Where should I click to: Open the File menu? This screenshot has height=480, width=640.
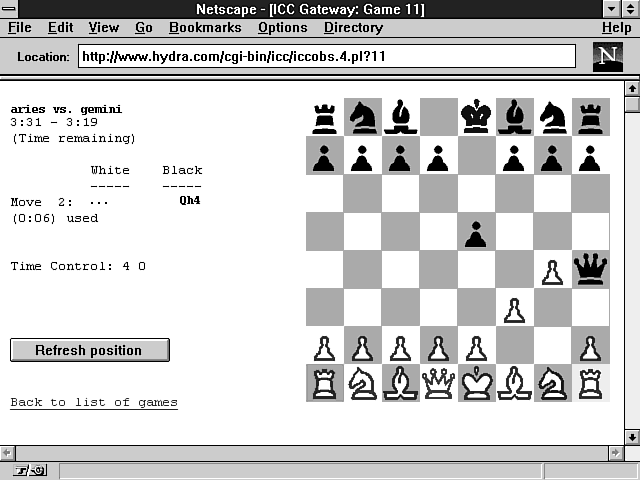click(19, 28)
